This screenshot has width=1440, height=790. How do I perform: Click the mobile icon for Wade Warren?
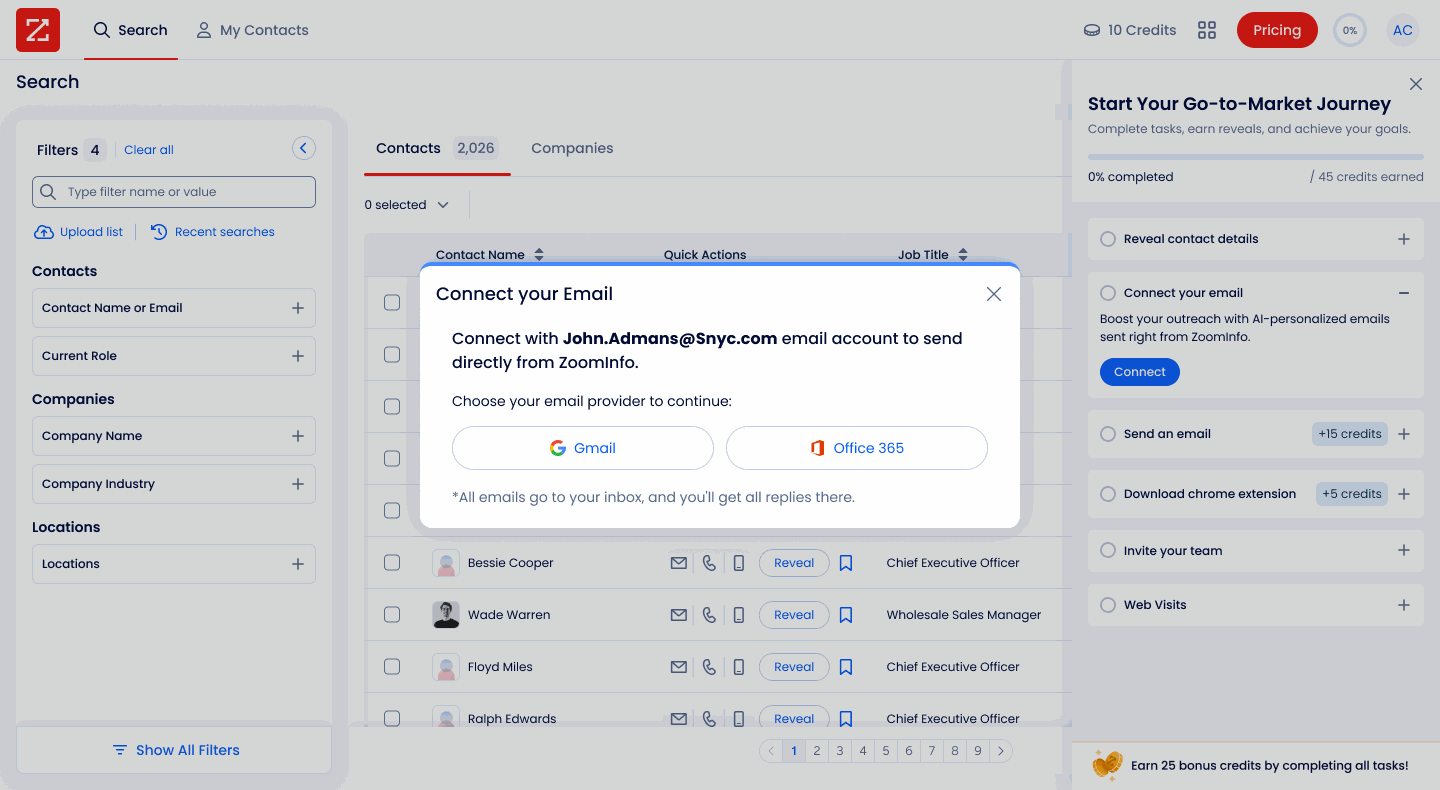pyautogui.click(x=739, y=615)
